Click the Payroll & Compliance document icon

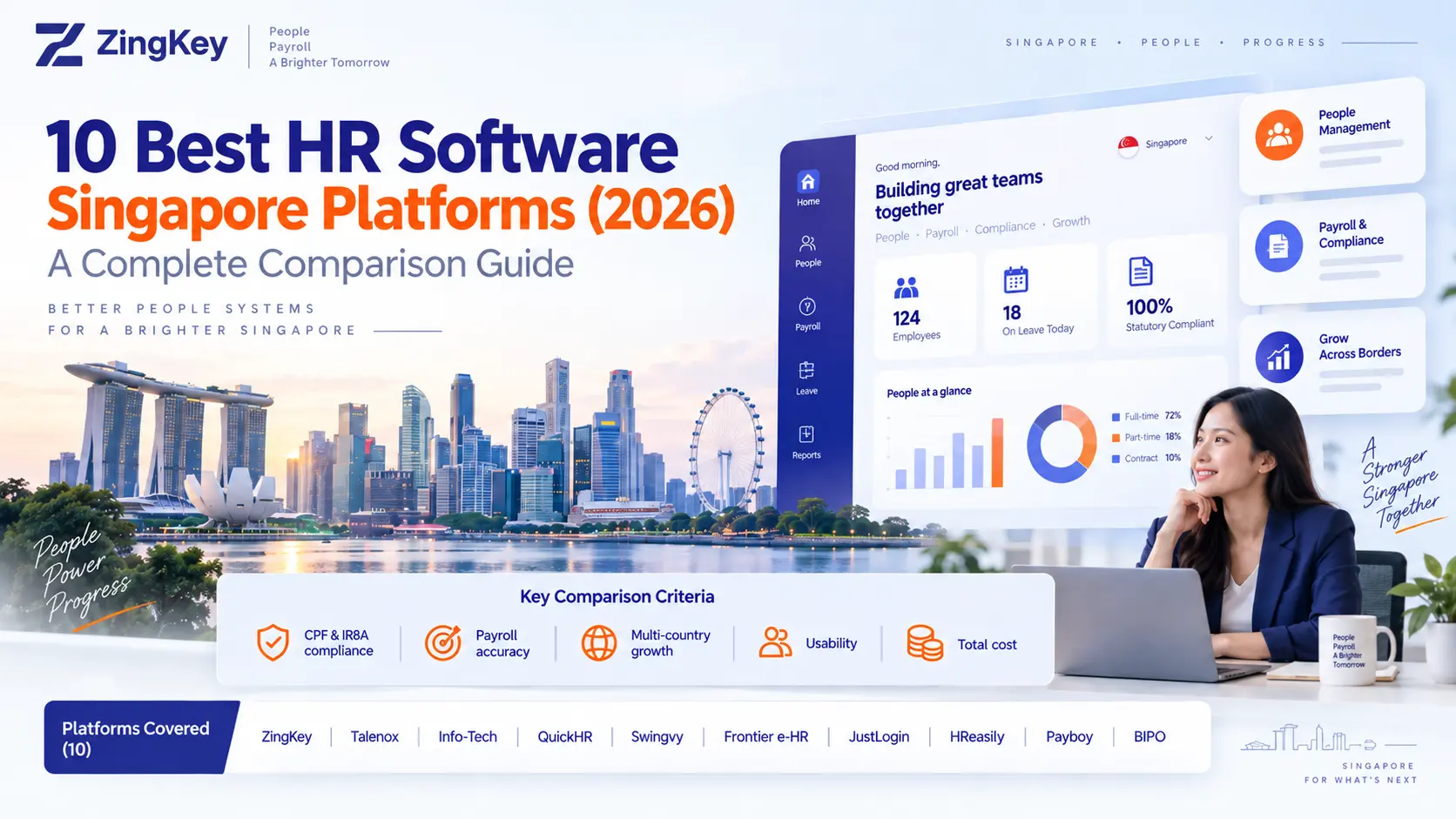(x=1278, y=246)
